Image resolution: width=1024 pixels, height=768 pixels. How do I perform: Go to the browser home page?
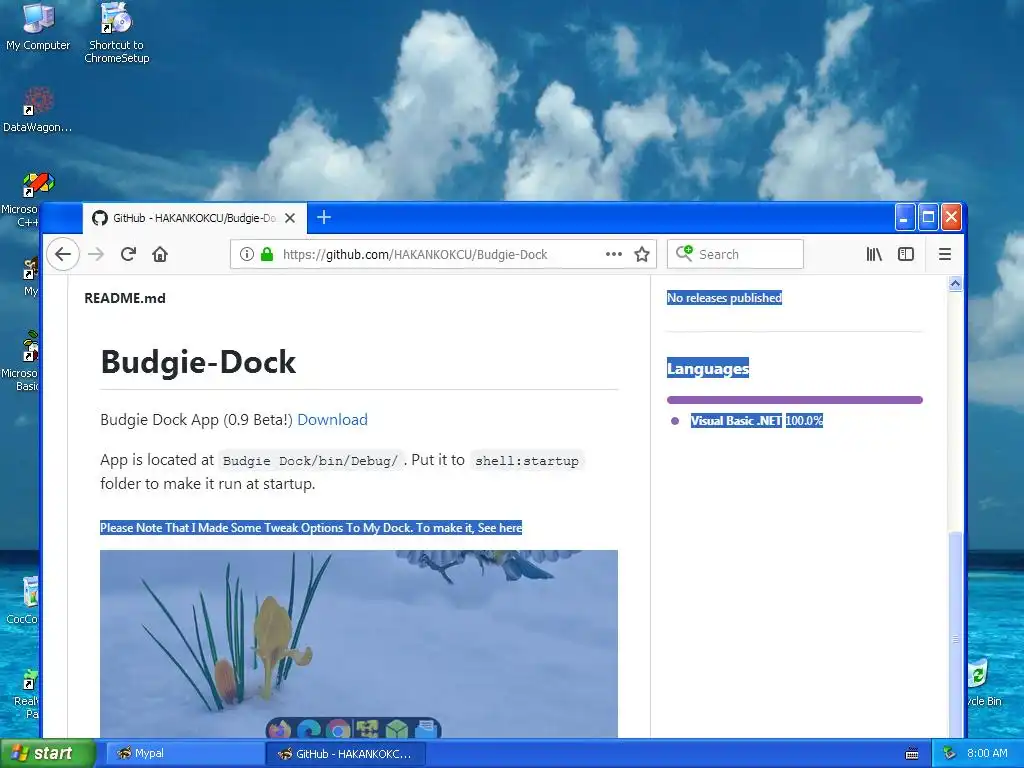(x=160, y=254)
